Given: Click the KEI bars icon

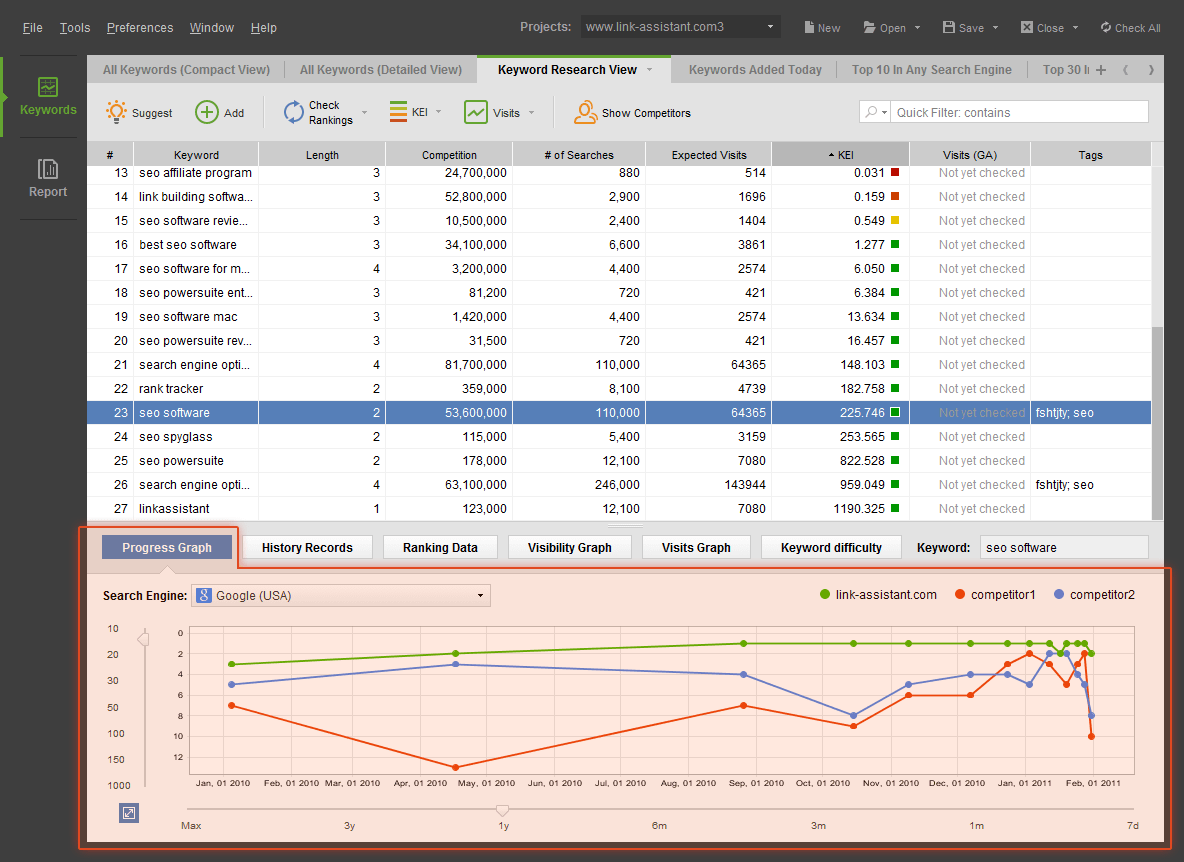Looking at the screenshot, I should point(398,112).
